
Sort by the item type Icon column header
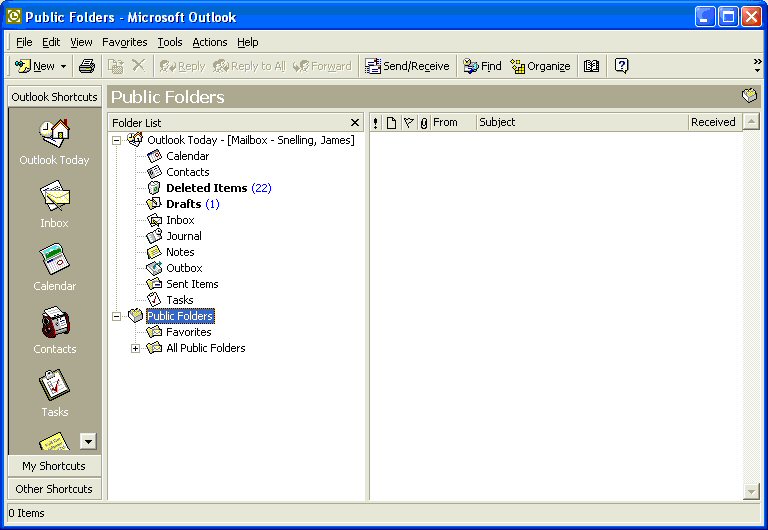coord(391,122)
